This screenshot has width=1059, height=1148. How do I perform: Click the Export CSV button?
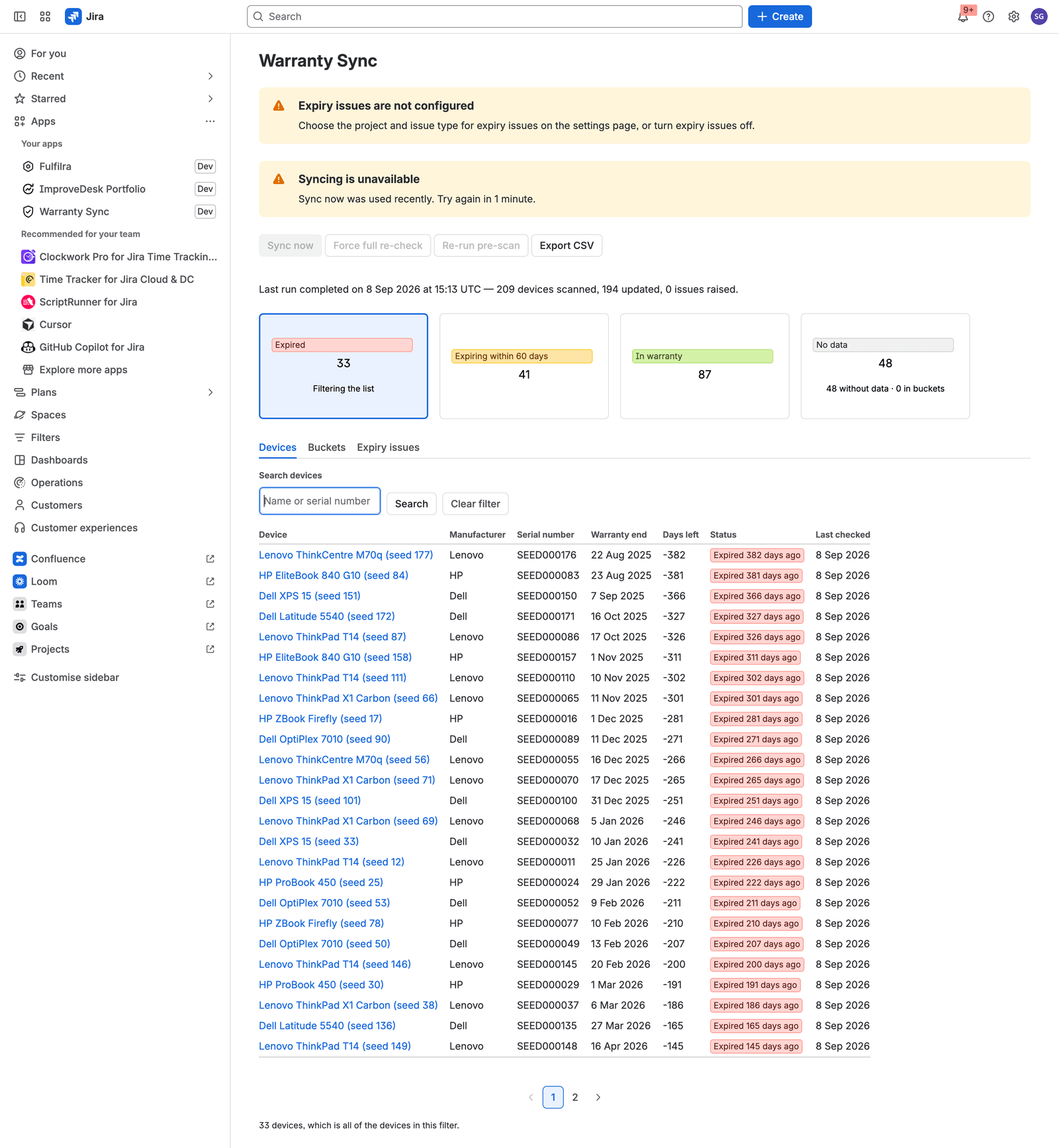[567, 246]
